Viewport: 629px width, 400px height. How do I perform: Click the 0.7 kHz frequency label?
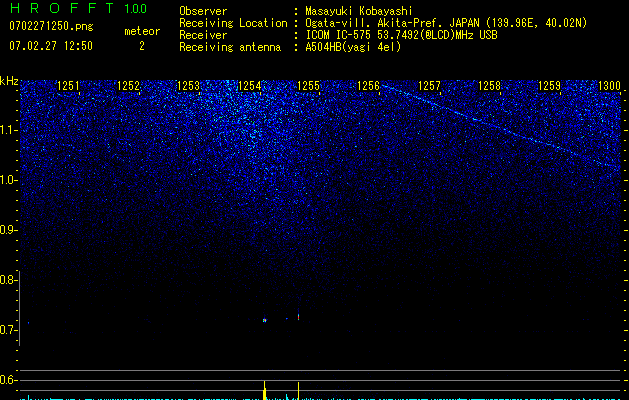[7, 330]
